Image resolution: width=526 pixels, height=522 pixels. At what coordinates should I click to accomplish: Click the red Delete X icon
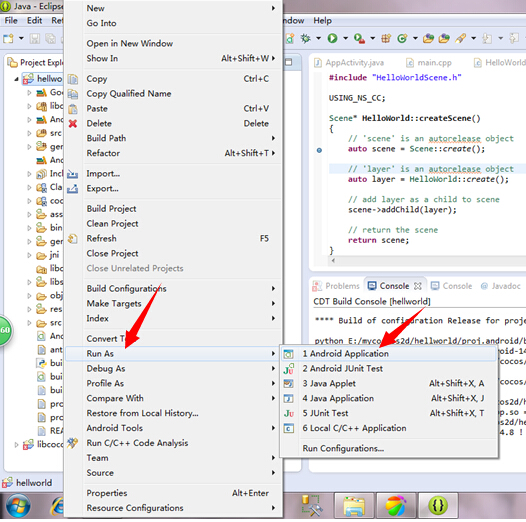click(x=73, y=124)
